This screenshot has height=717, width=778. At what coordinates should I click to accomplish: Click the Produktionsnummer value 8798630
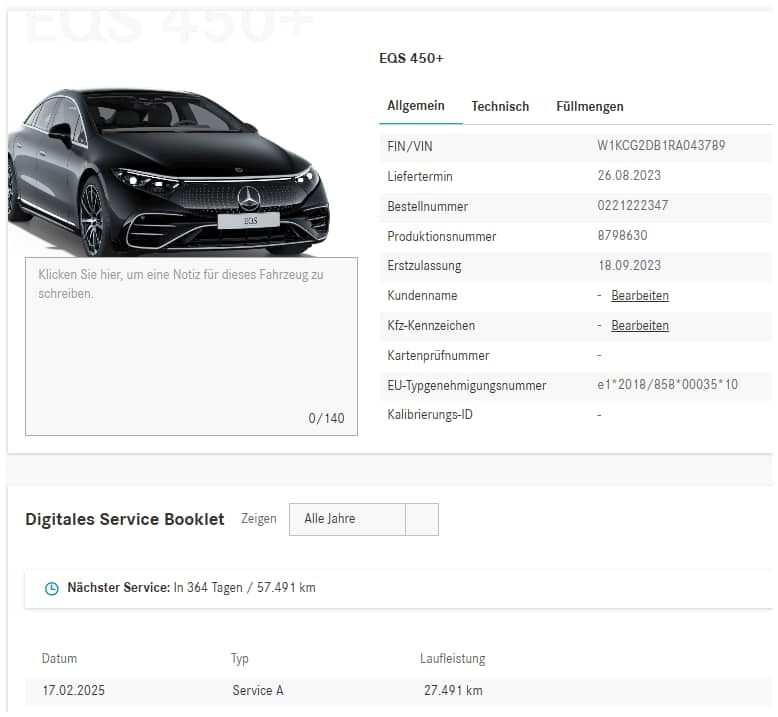point(622,235)
